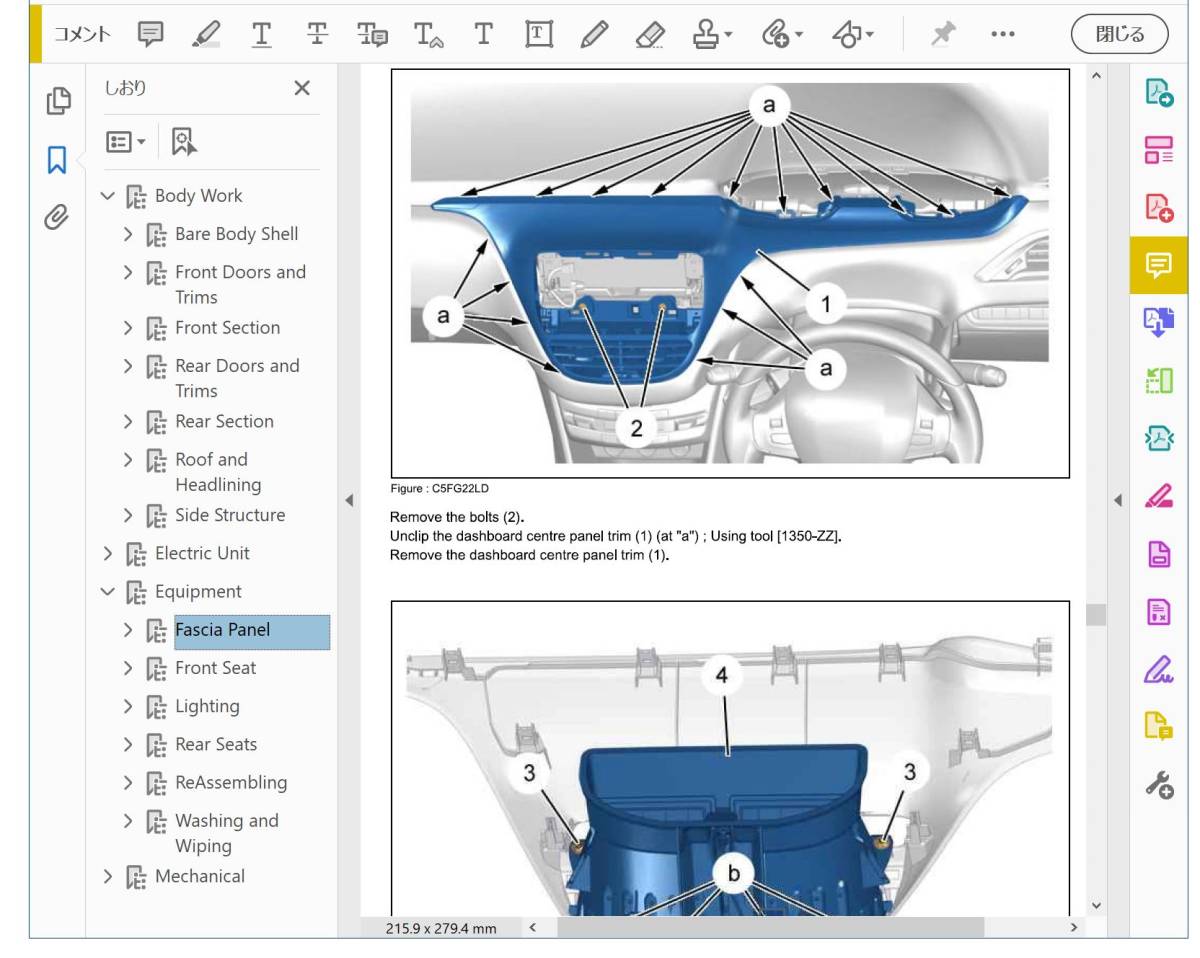Image resolution: width=1200 pixels, height=958 pixels.
Task: Open the Export PDF tool
Action: click(x=1158, y=93)
